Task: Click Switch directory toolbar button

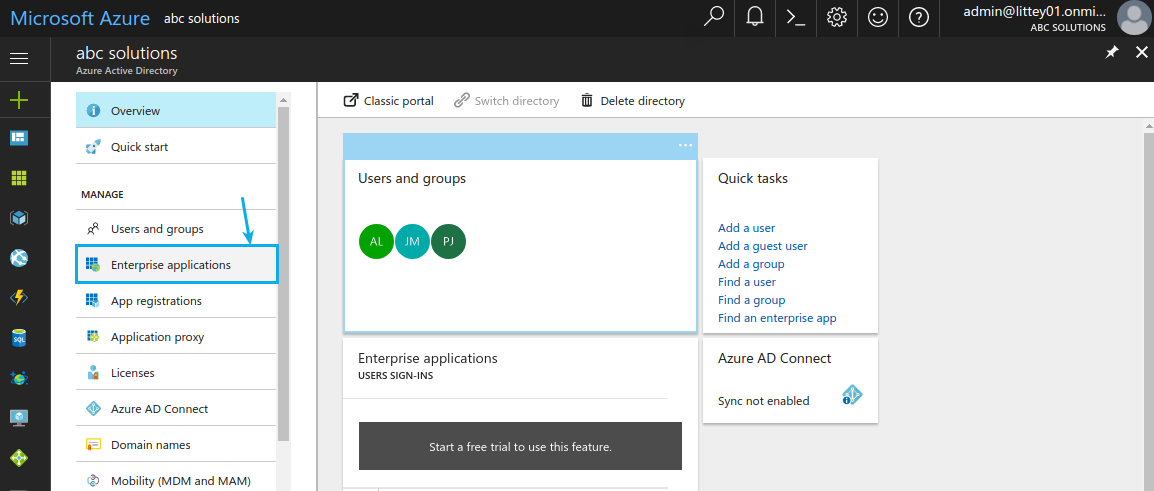Action: [x=506, y=101]
